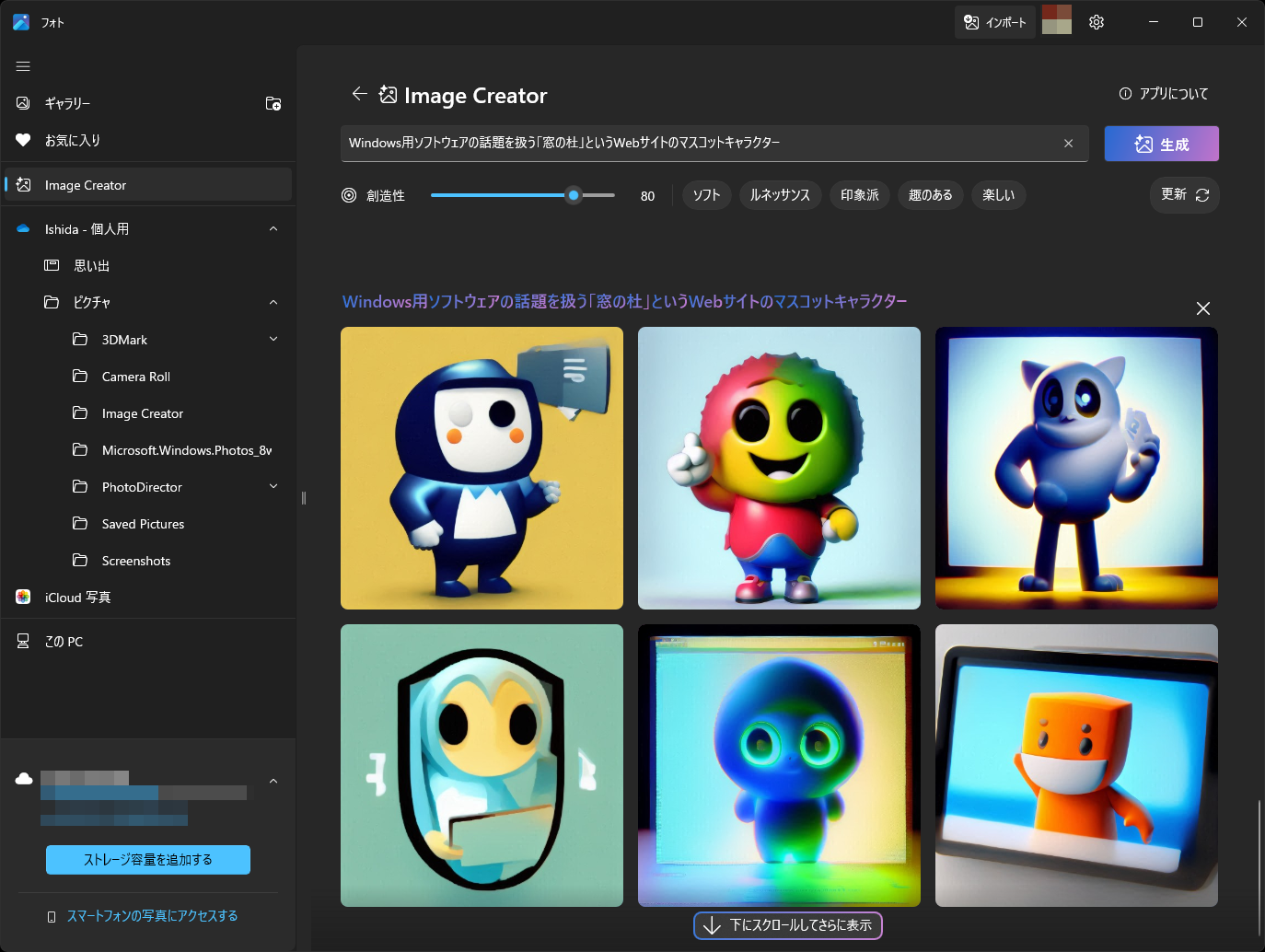Collapse the Ishida - 個人用 section

coord(273,228)
